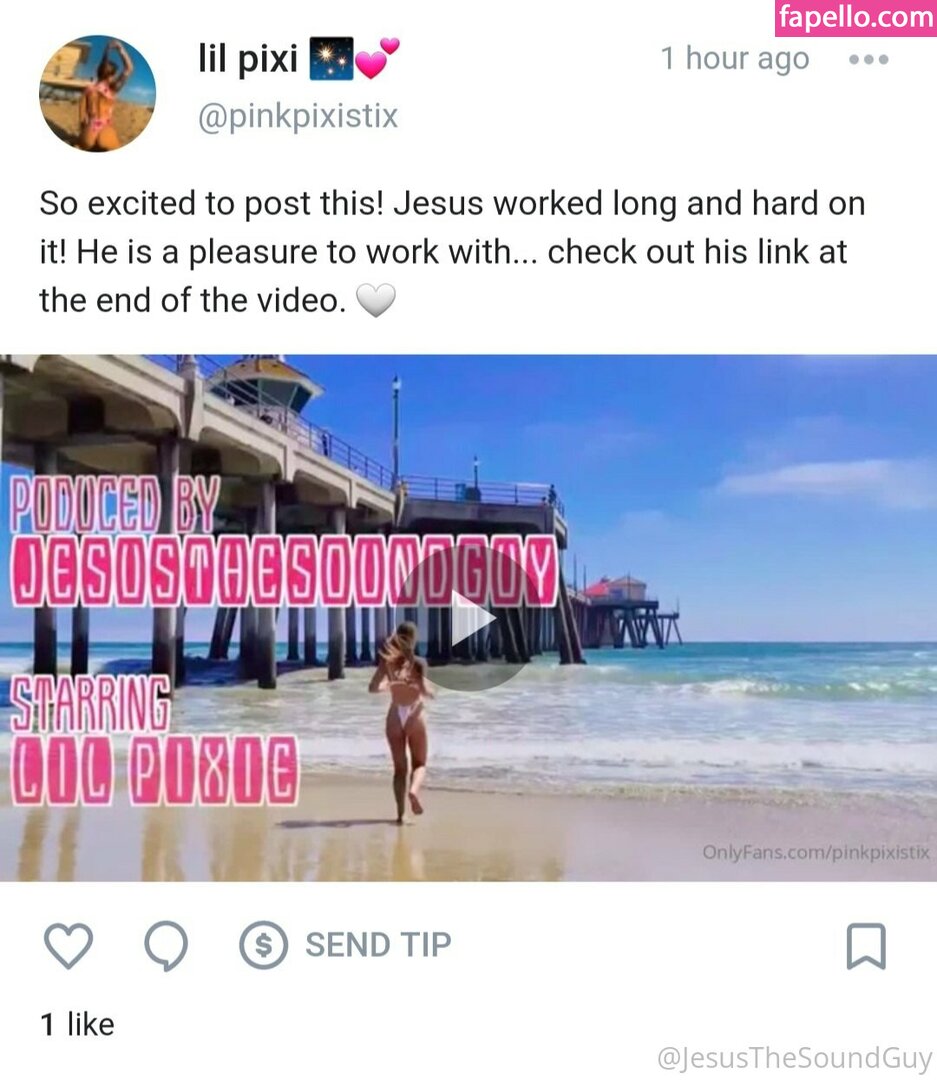
Task: Click the OnlyFans.com/pinkpixistix video watermark
Action: click(x=816, y=852)
